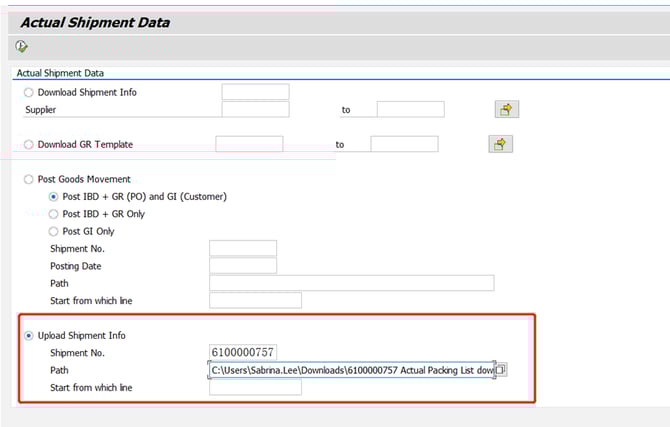Focus the empty Path field under Post Goods Movement
This screenshot has width=670, height=427.
(351, 283)
